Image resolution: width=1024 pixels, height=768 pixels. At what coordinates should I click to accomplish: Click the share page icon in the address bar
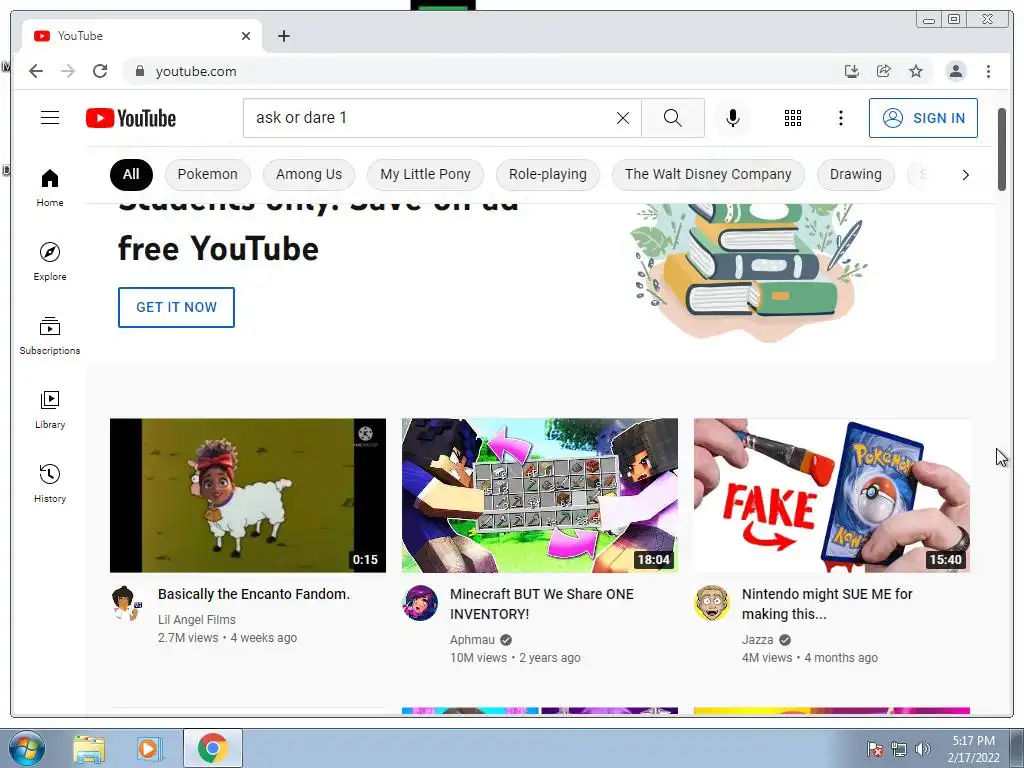884,71
